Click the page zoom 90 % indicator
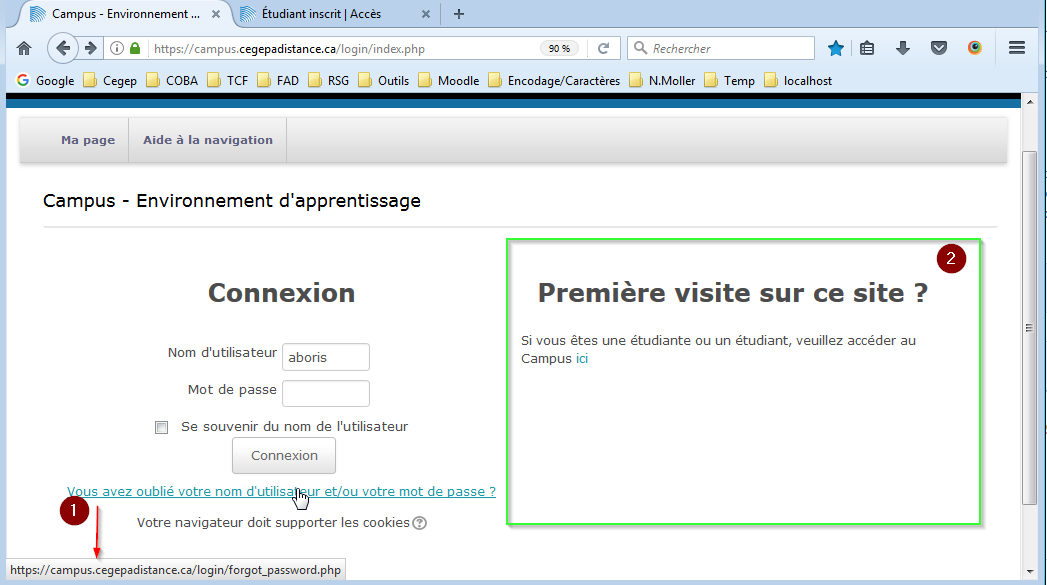This screenshot has height=585, width=1047. coord(559,48)
